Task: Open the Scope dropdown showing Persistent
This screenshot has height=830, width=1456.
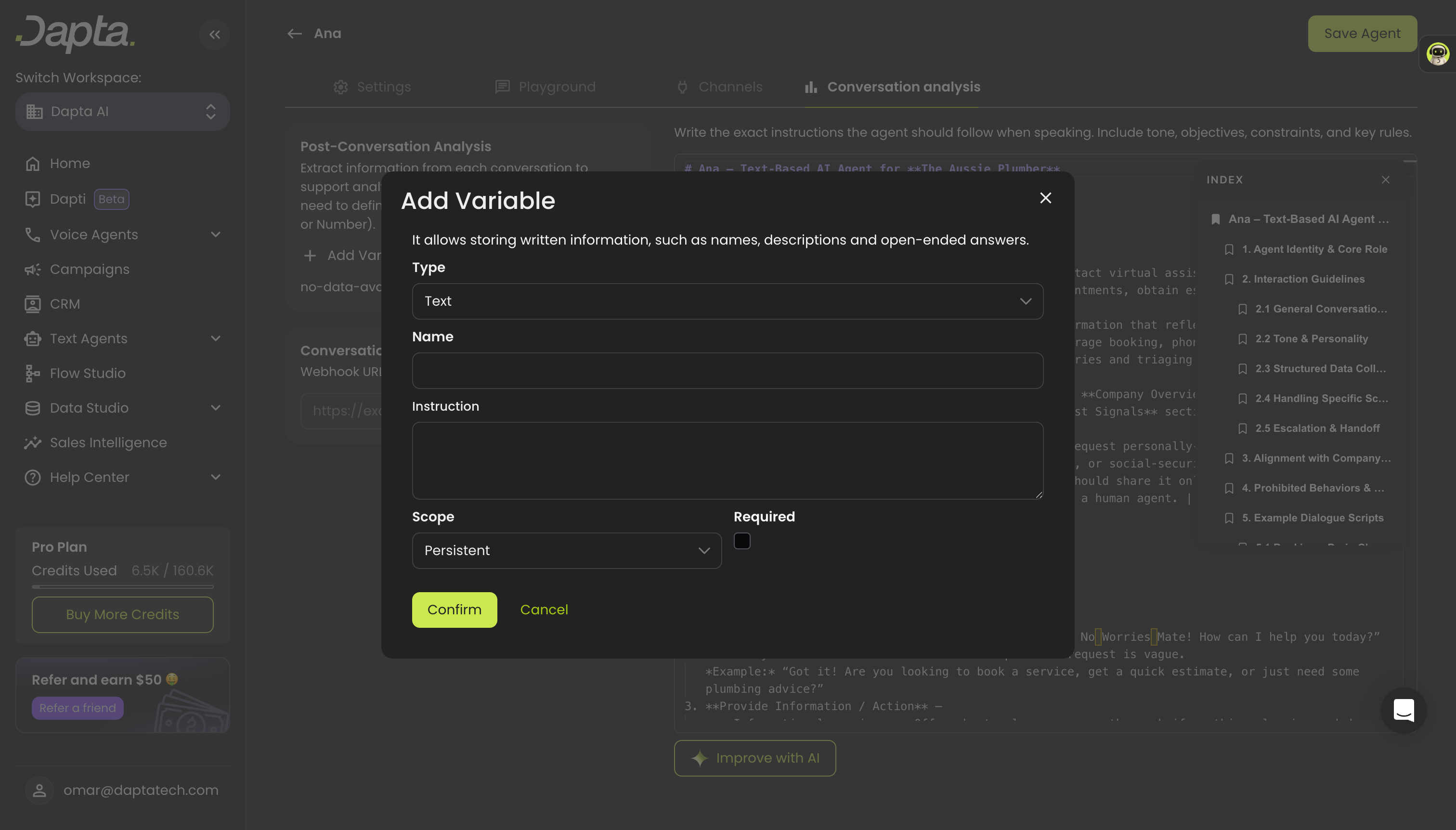Action: [x=566, y=551]
